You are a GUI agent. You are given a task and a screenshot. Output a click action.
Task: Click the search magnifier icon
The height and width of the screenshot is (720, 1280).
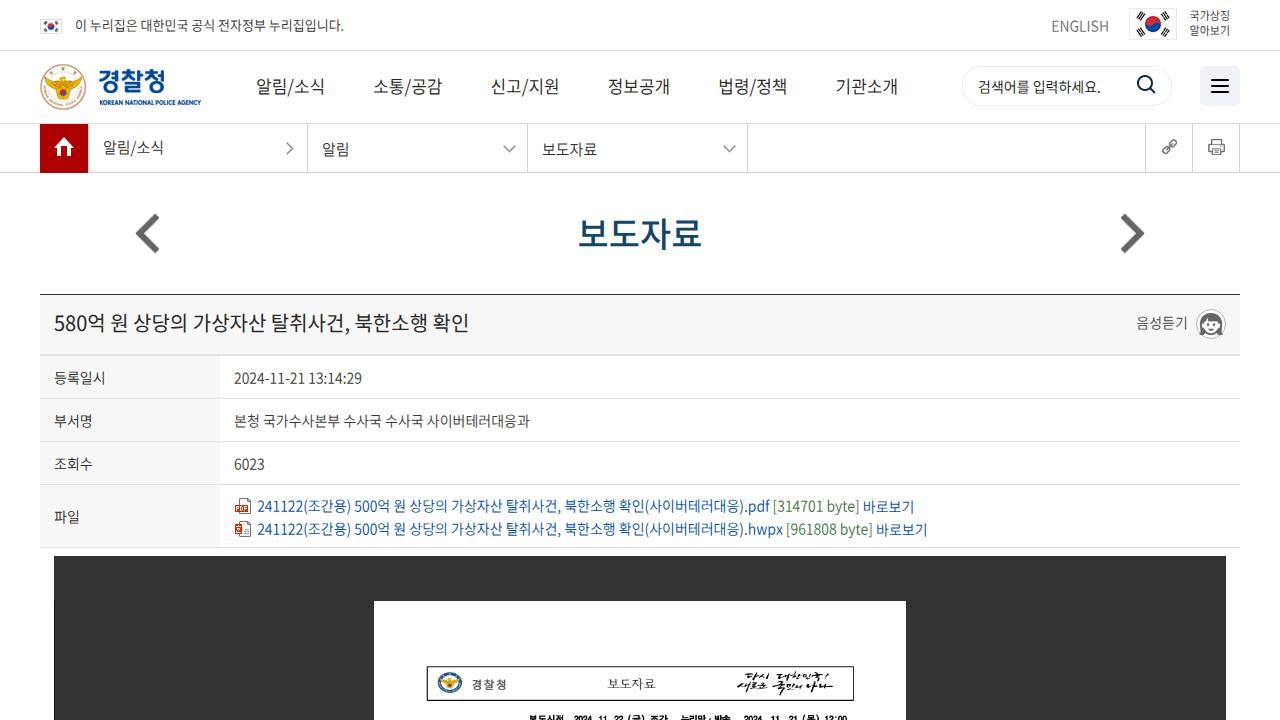click(x=1146, y=85)
